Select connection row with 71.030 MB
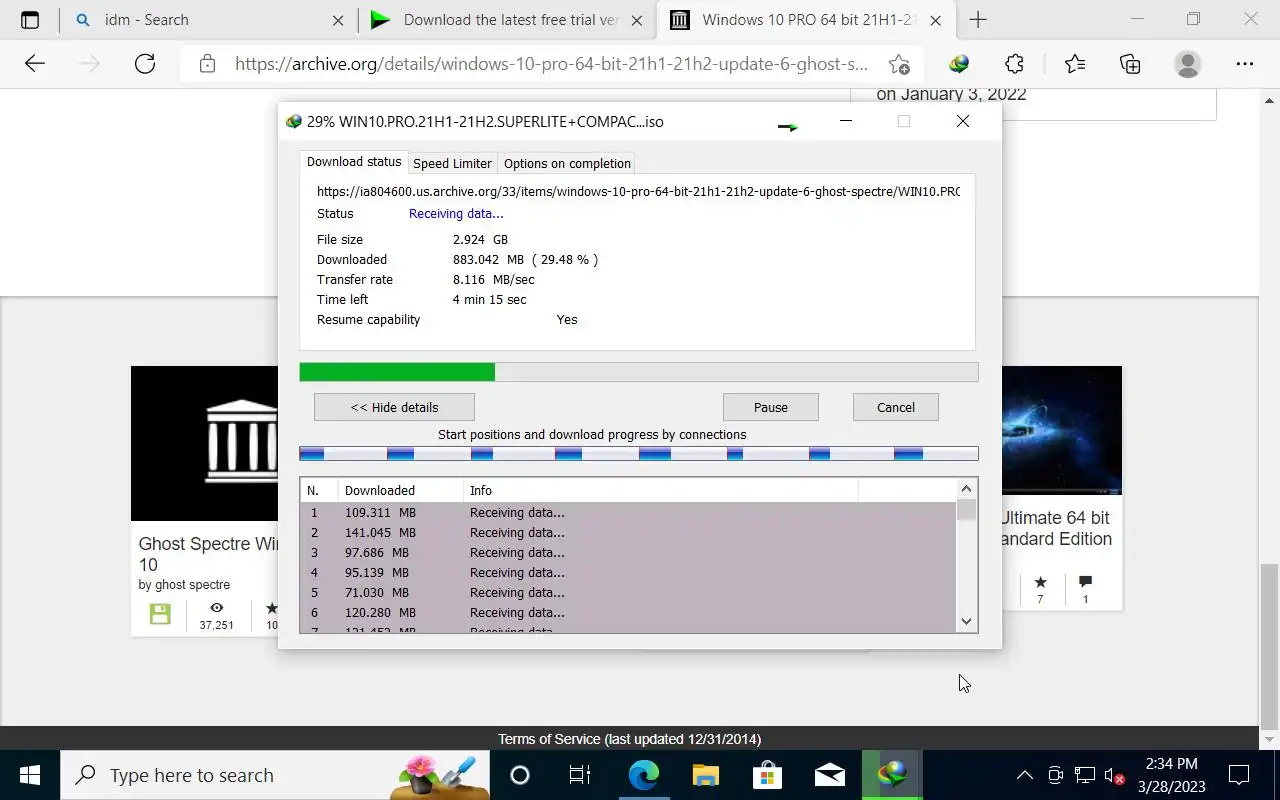Viewport: 1280px width, 800px height. coord(628,592)
